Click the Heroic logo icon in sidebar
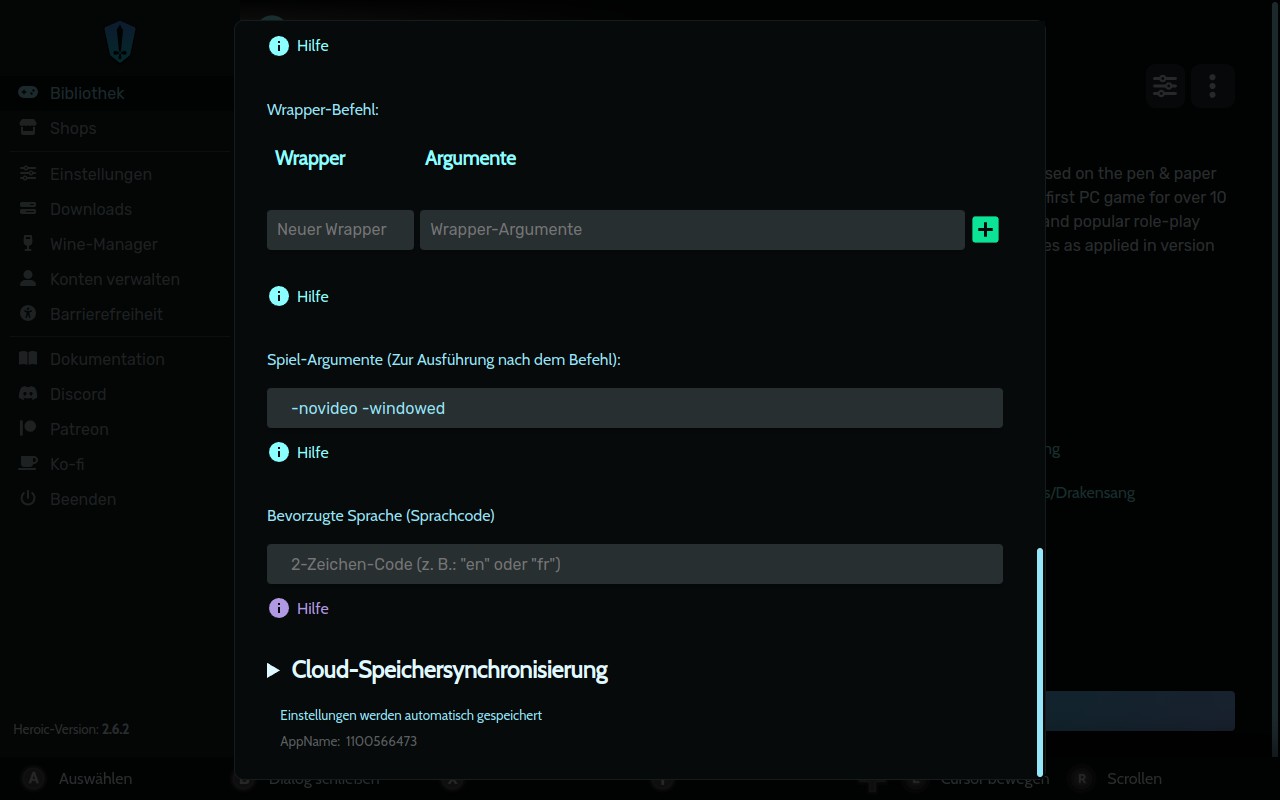Screen dimensions: 1280x800 click(120, 42)
